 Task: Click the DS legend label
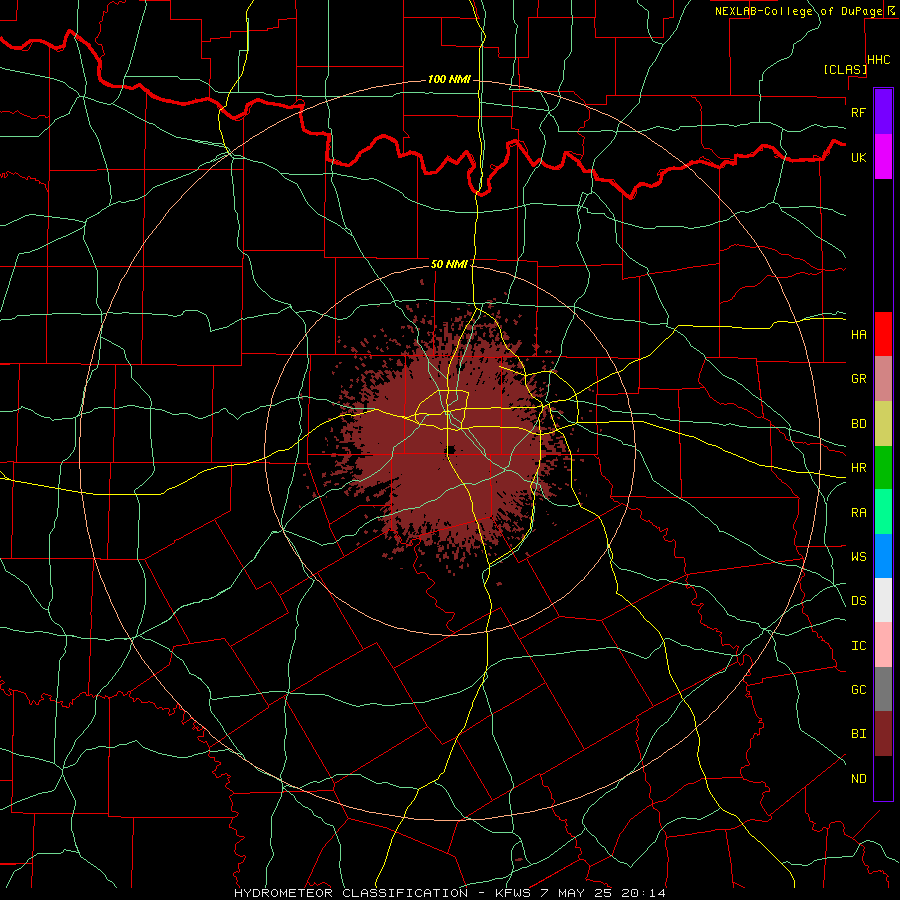point(858,601)
